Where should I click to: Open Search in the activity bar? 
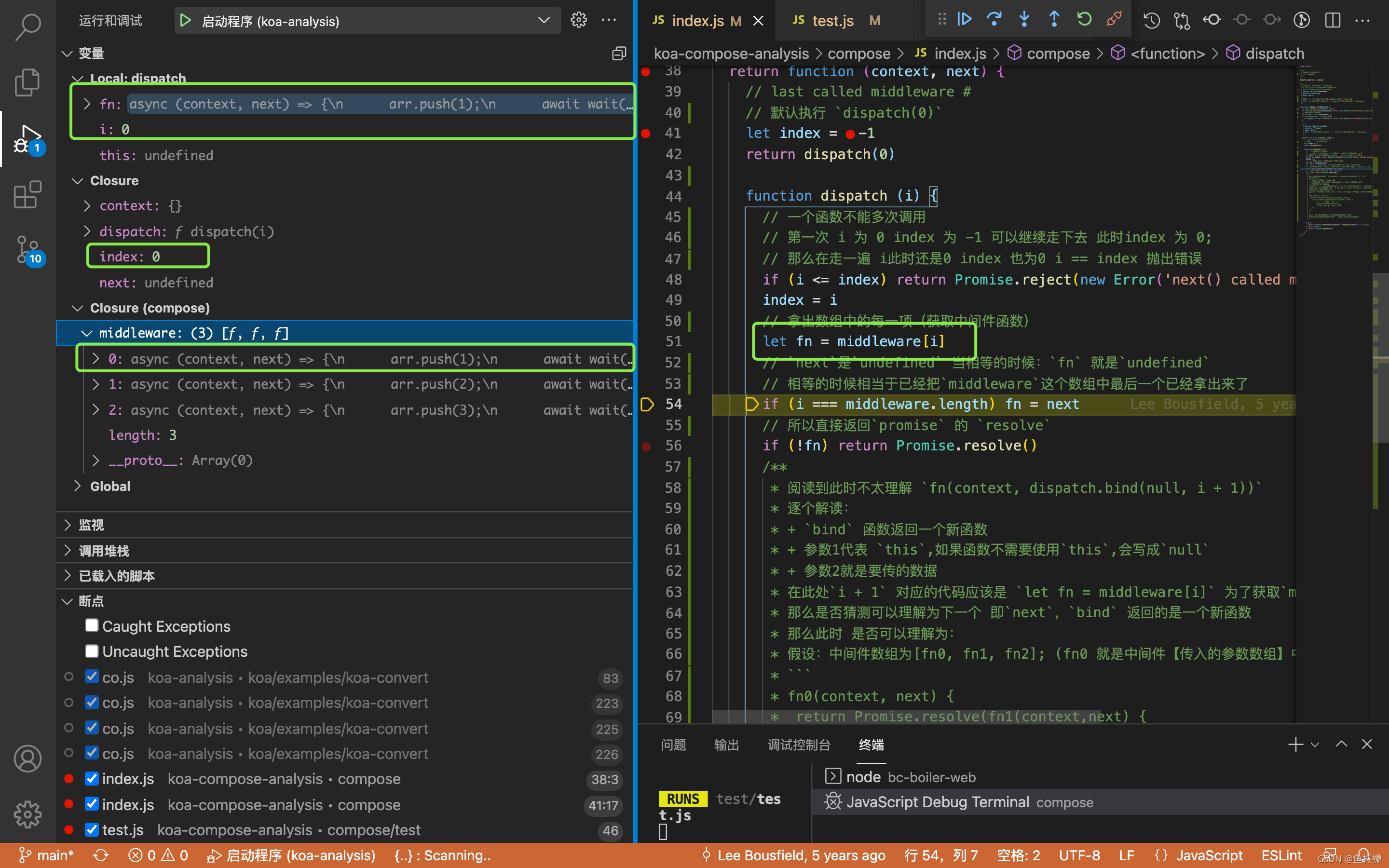click(27, 27)
